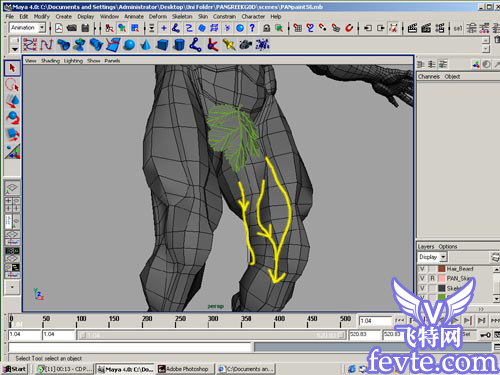Open the Display layer type dropdown
The height and width of the screenshot is (375, 500).
tap(443, 257)
